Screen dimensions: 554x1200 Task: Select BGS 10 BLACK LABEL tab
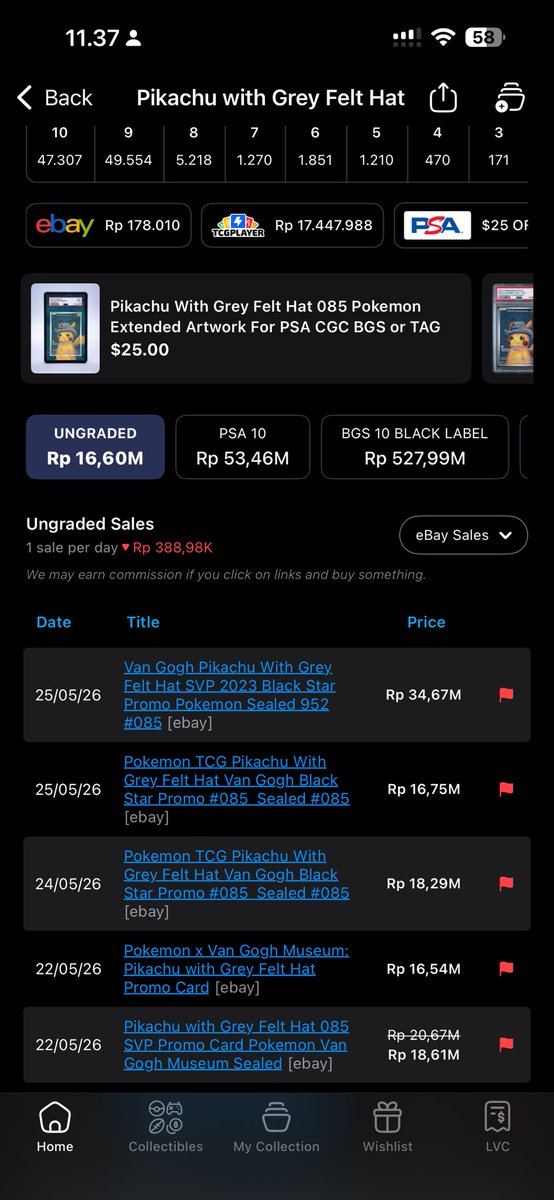pyautogui.click(x=415, y=447)
